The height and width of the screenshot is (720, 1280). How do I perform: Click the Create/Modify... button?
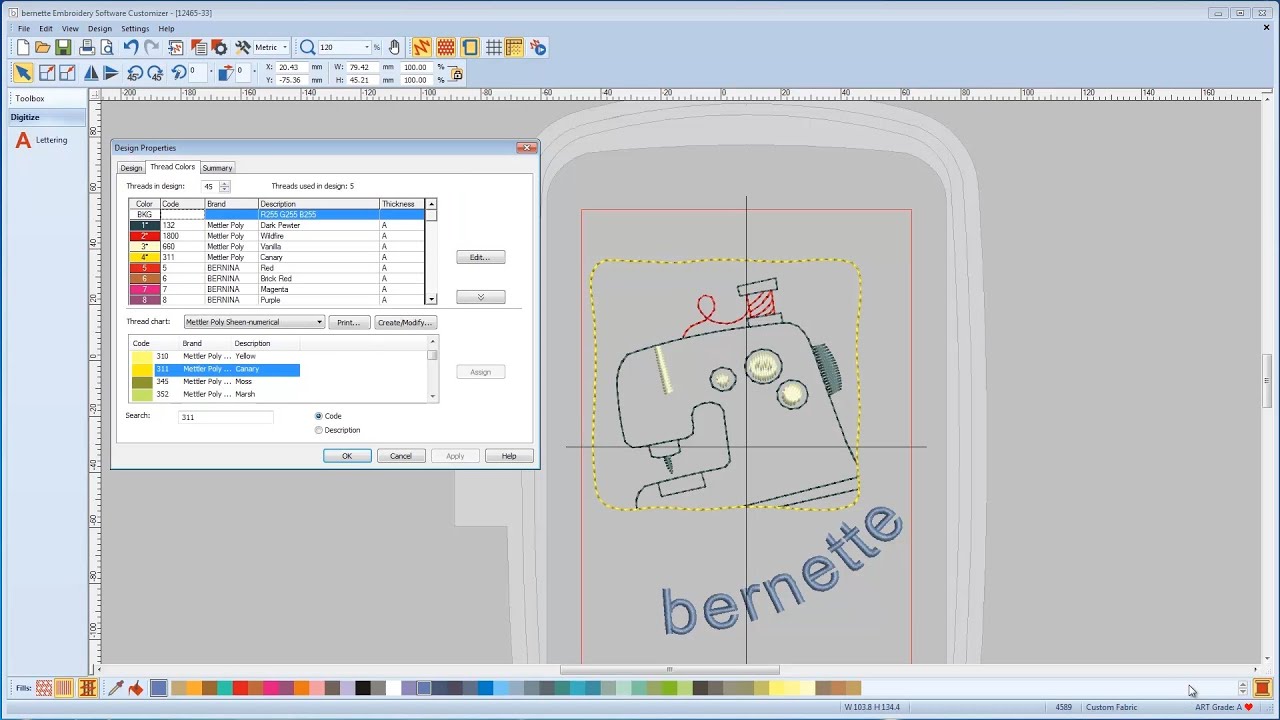pyautogui.click(x=404, y=322)
